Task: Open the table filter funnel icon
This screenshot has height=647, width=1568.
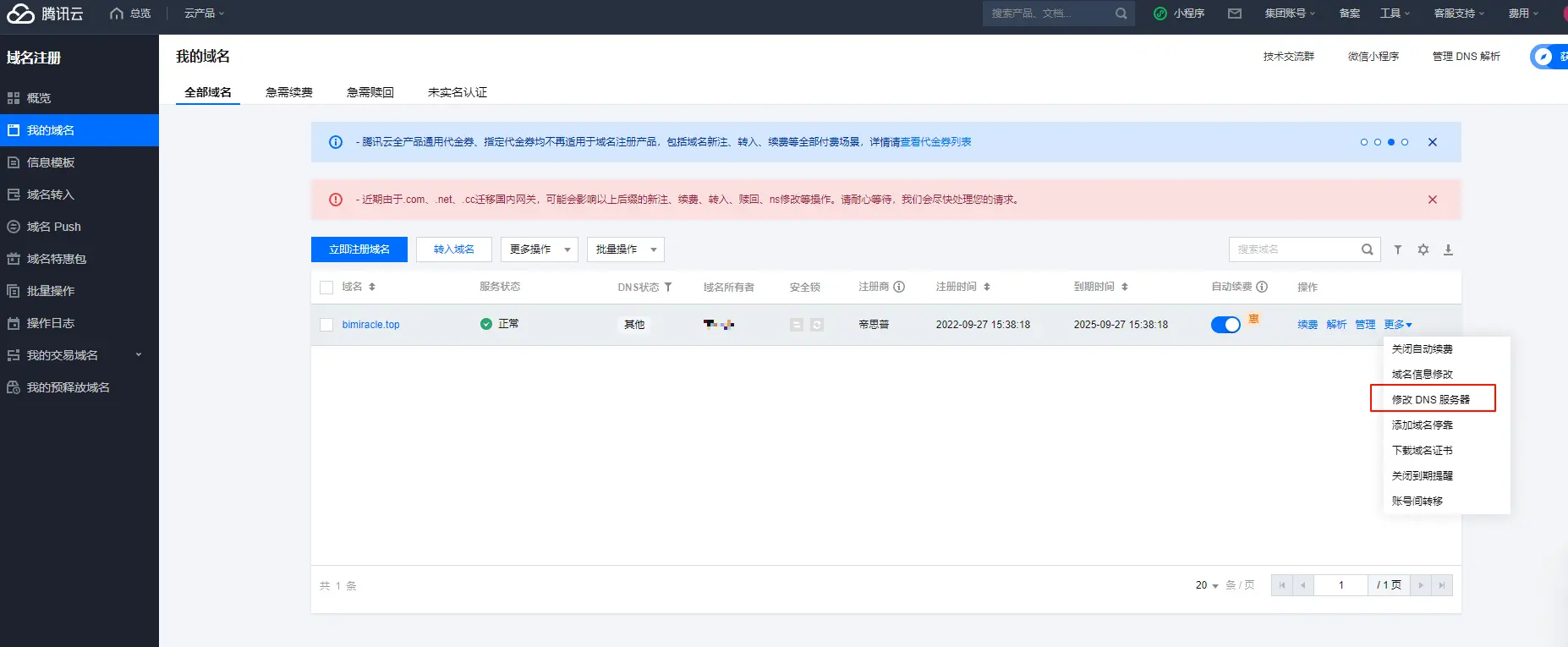Action: 1398,249
